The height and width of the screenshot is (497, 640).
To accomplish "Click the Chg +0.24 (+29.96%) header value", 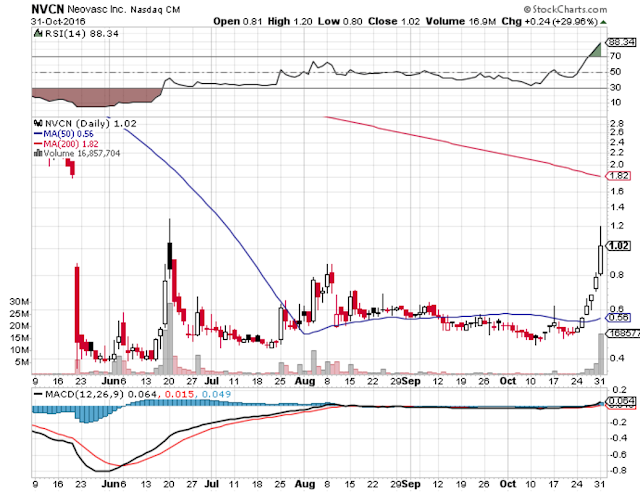I will pos(550,22).
